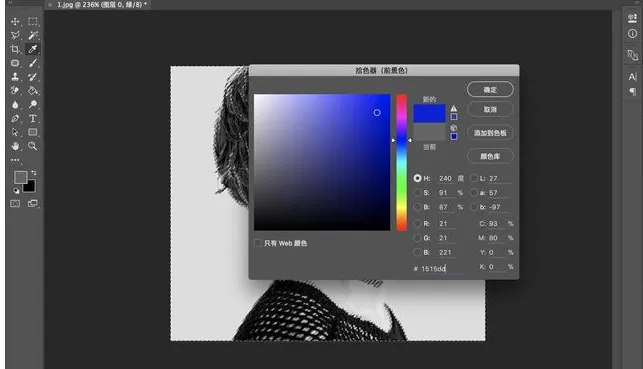
Task: Click the current gray color preview swatch
Action: coord(429,132)
